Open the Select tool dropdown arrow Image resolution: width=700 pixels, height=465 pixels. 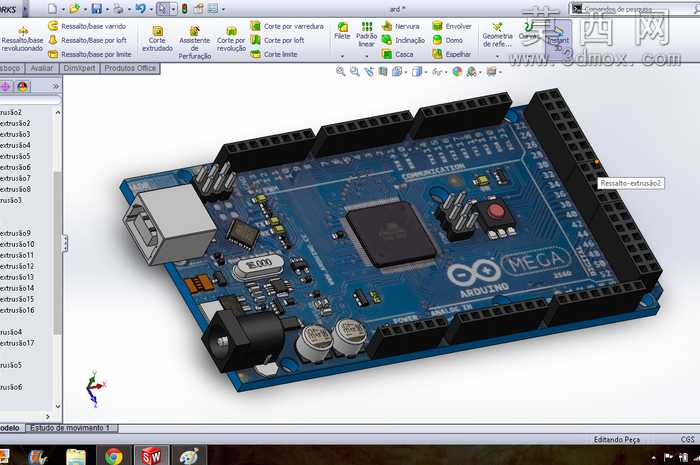[173, 9]
